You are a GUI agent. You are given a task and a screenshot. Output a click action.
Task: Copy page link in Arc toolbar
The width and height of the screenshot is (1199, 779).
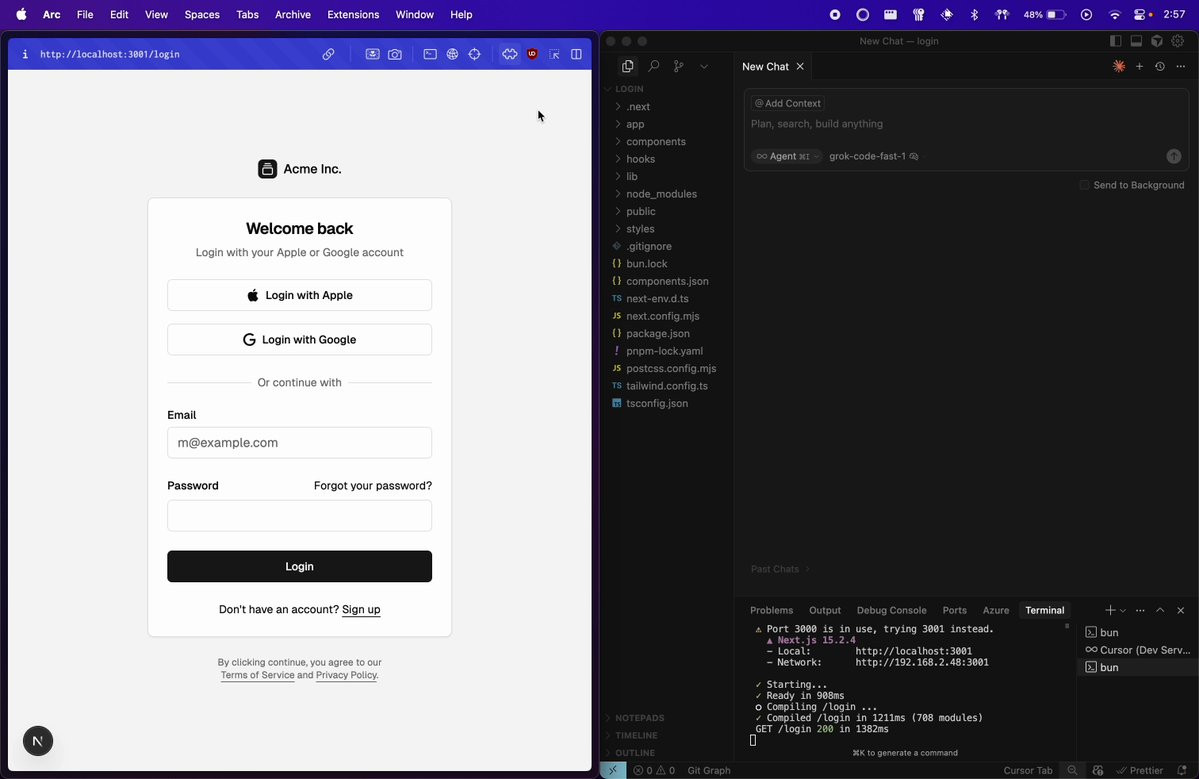[x=328, y=54]
